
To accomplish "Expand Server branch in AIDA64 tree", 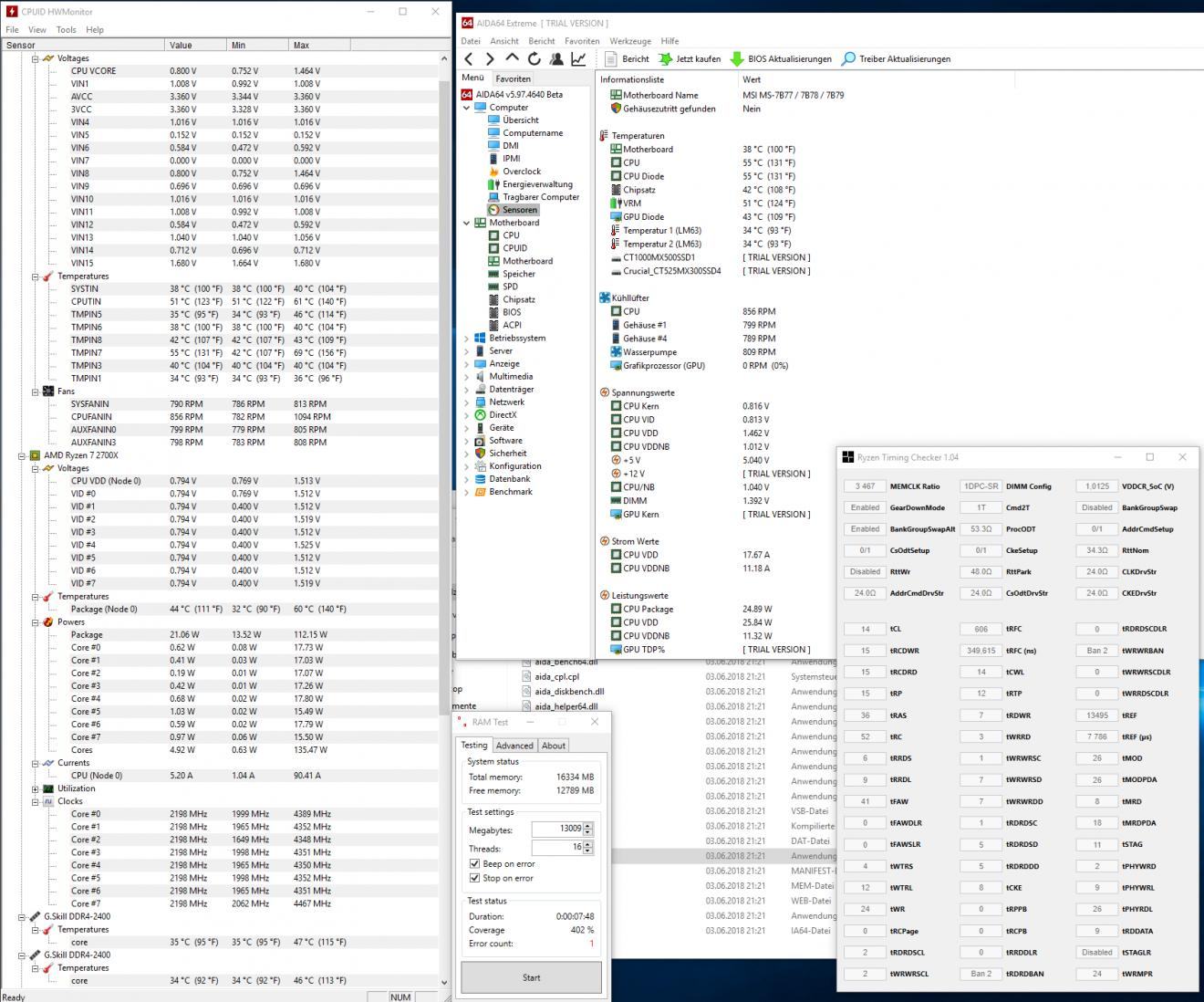I will tap(467, 351).
